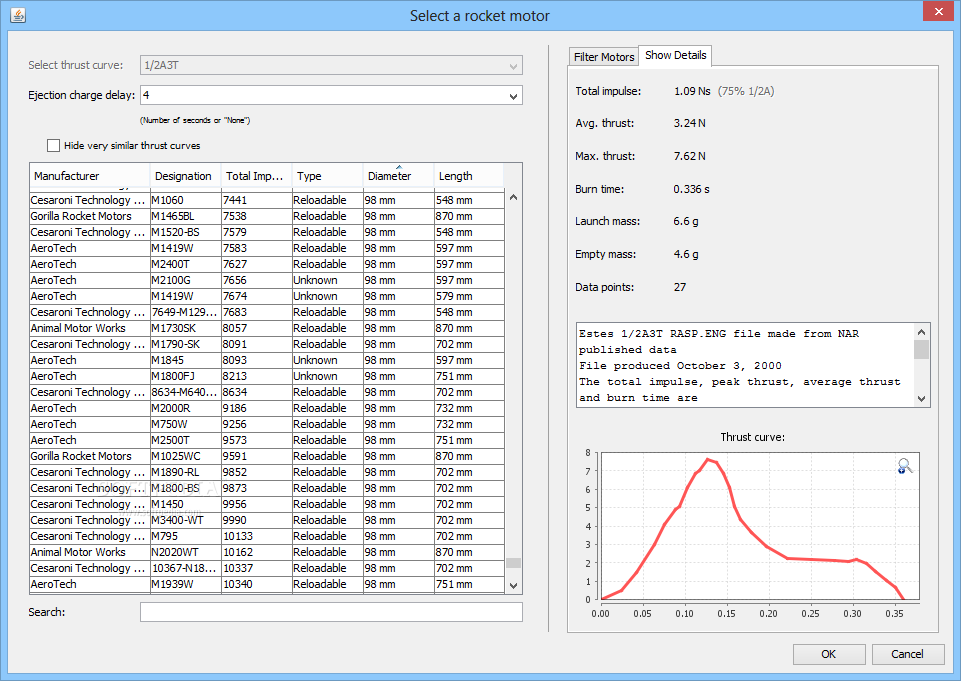Image resolution: width=961 pixels, height=681 pixels.
Task: Click total impulse cell 7583
Action: pos(256,248)
